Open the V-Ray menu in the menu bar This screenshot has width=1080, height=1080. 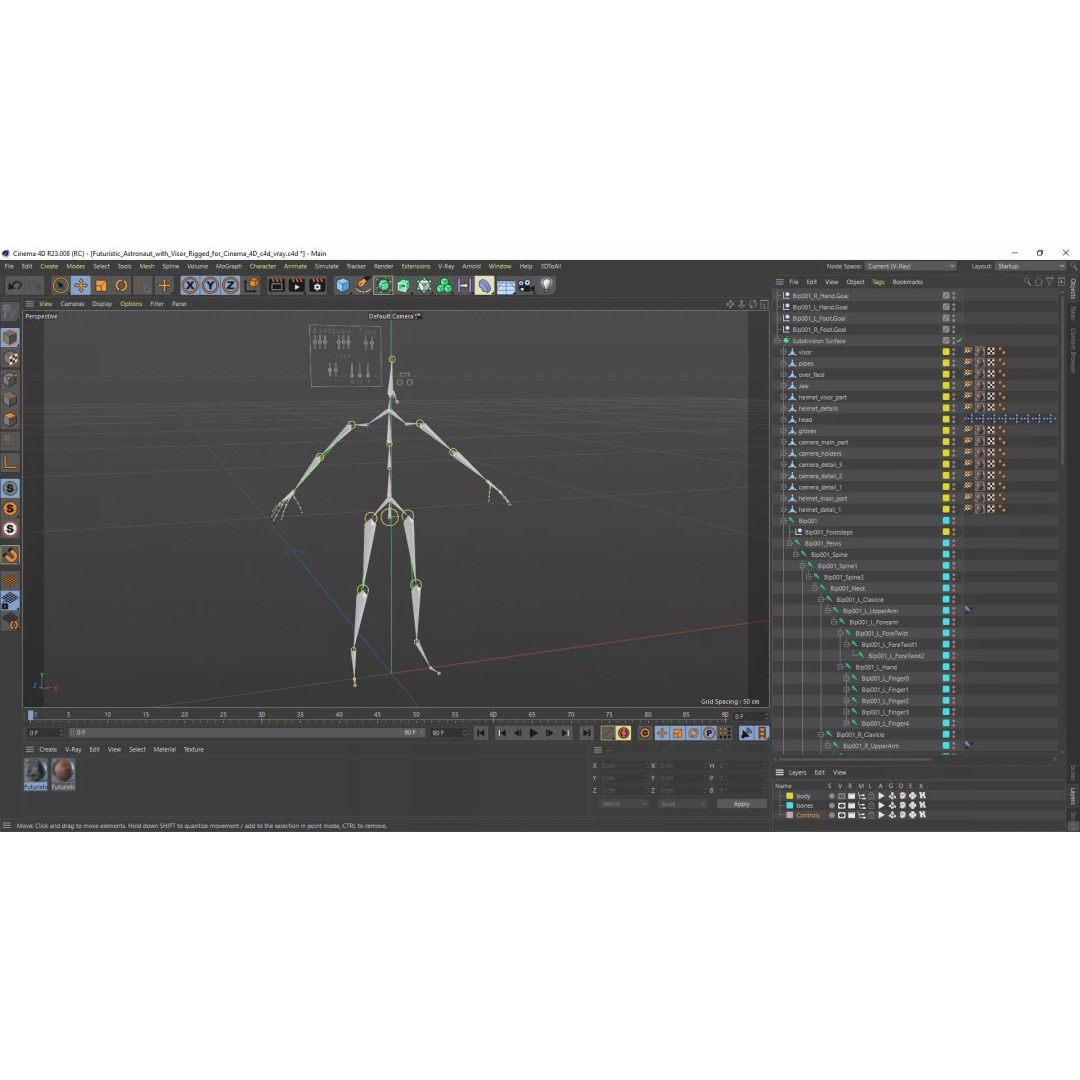446,267
